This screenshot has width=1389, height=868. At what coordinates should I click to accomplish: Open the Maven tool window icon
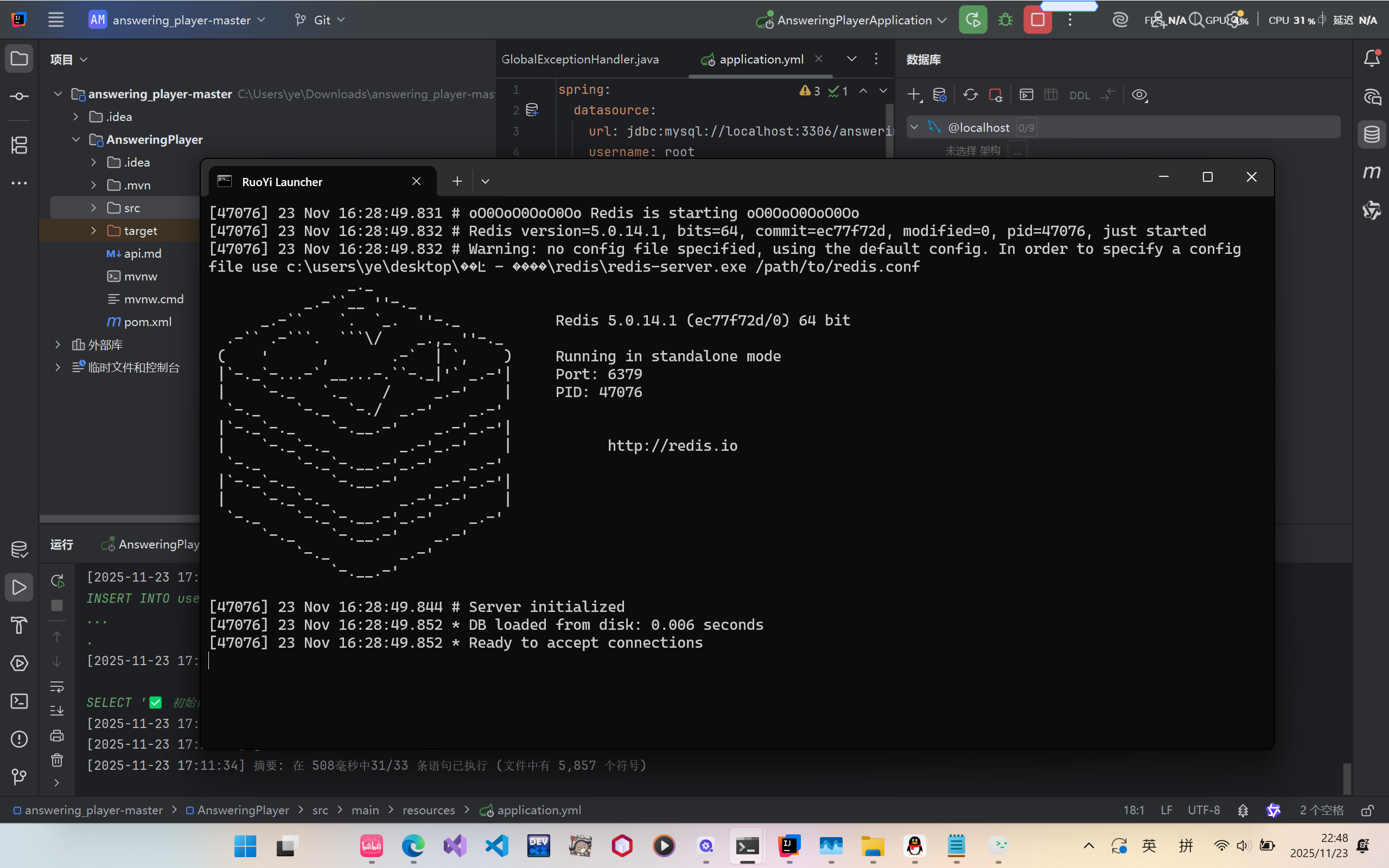[x=1372, y=171]
